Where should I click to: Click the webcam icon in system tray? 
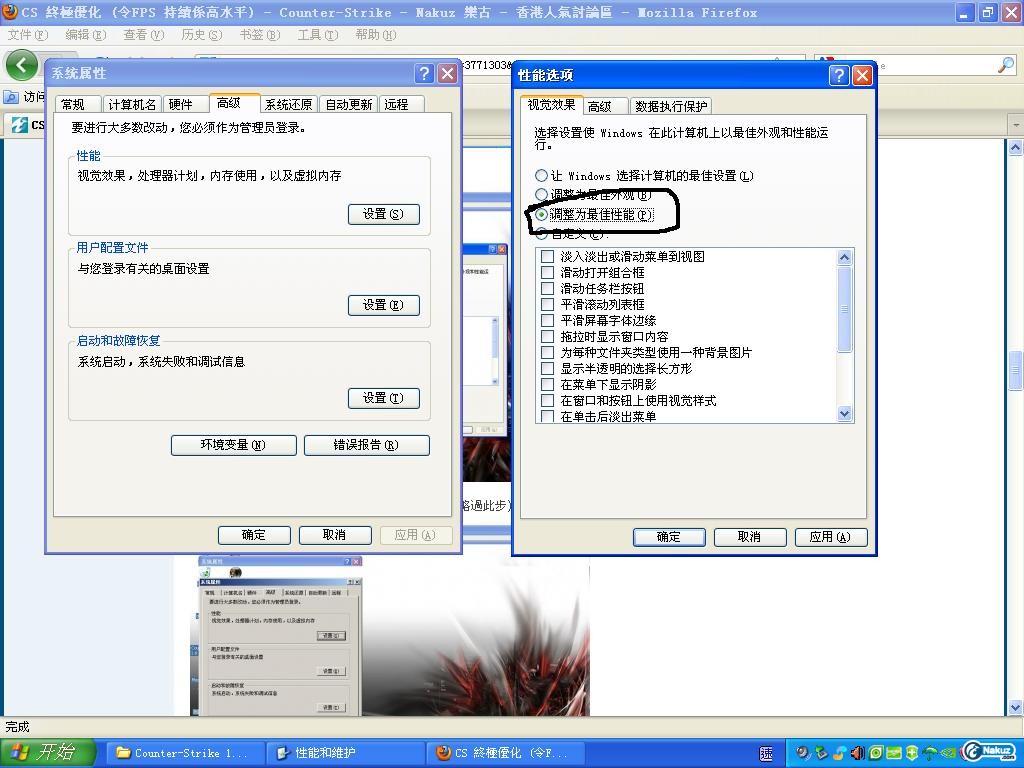click(803, 752)
